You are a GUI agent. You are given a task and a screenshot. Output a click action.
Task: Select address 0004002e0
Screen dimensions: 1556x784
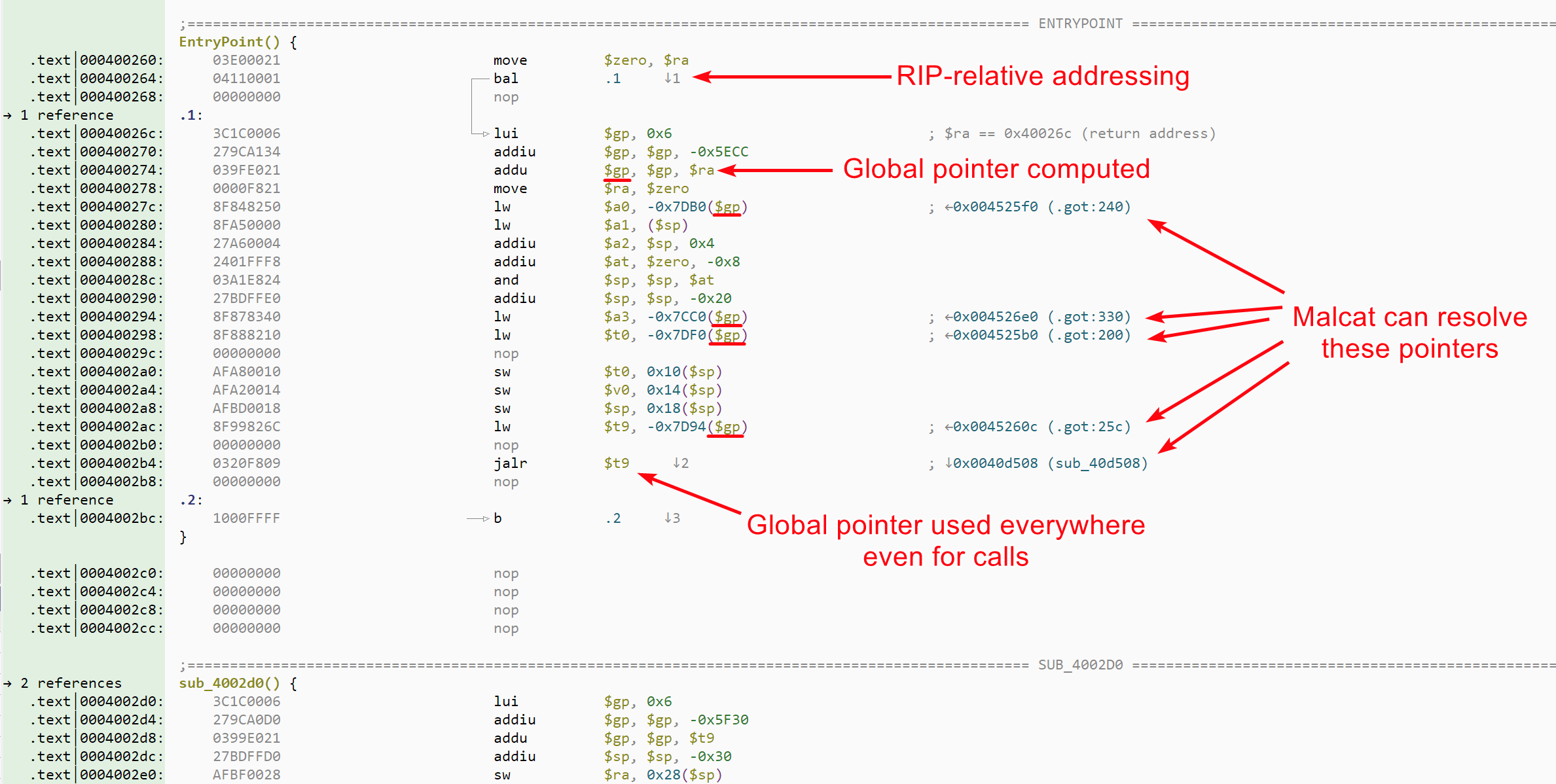click(x=121, y=775)
